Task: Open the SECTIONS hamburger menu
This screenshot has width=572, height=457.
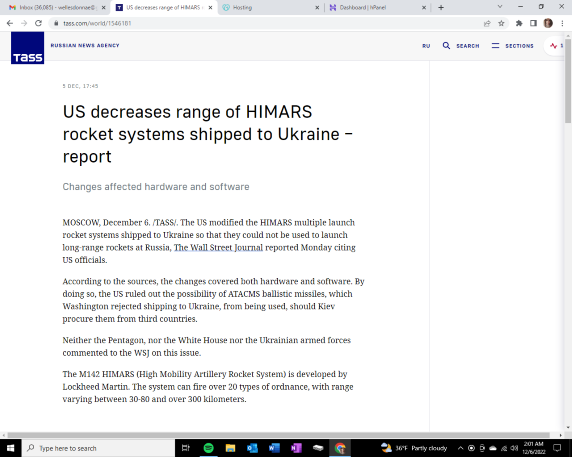Action: click(x=512, y=46)
